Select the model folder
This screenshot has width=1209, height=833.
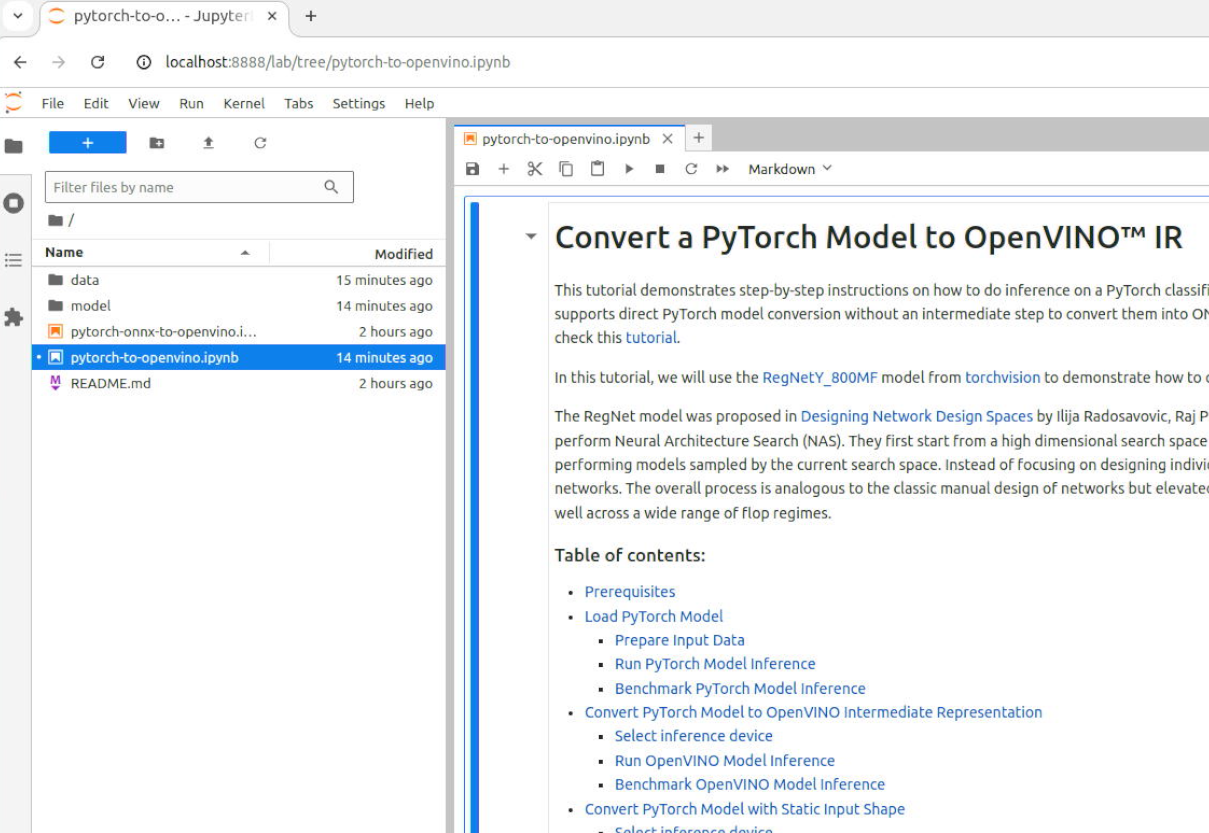pyautogui.click(x=239, y=306)
